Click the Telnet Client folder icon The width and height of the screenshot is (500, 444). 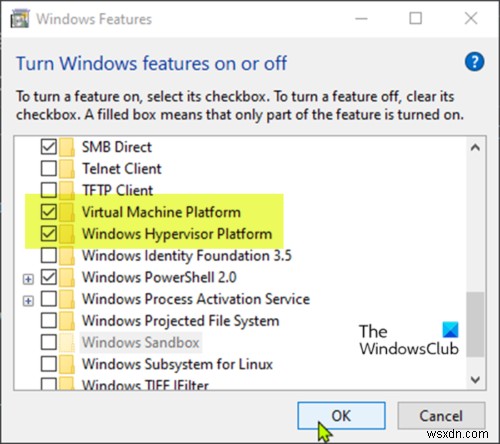pos(67,169)
